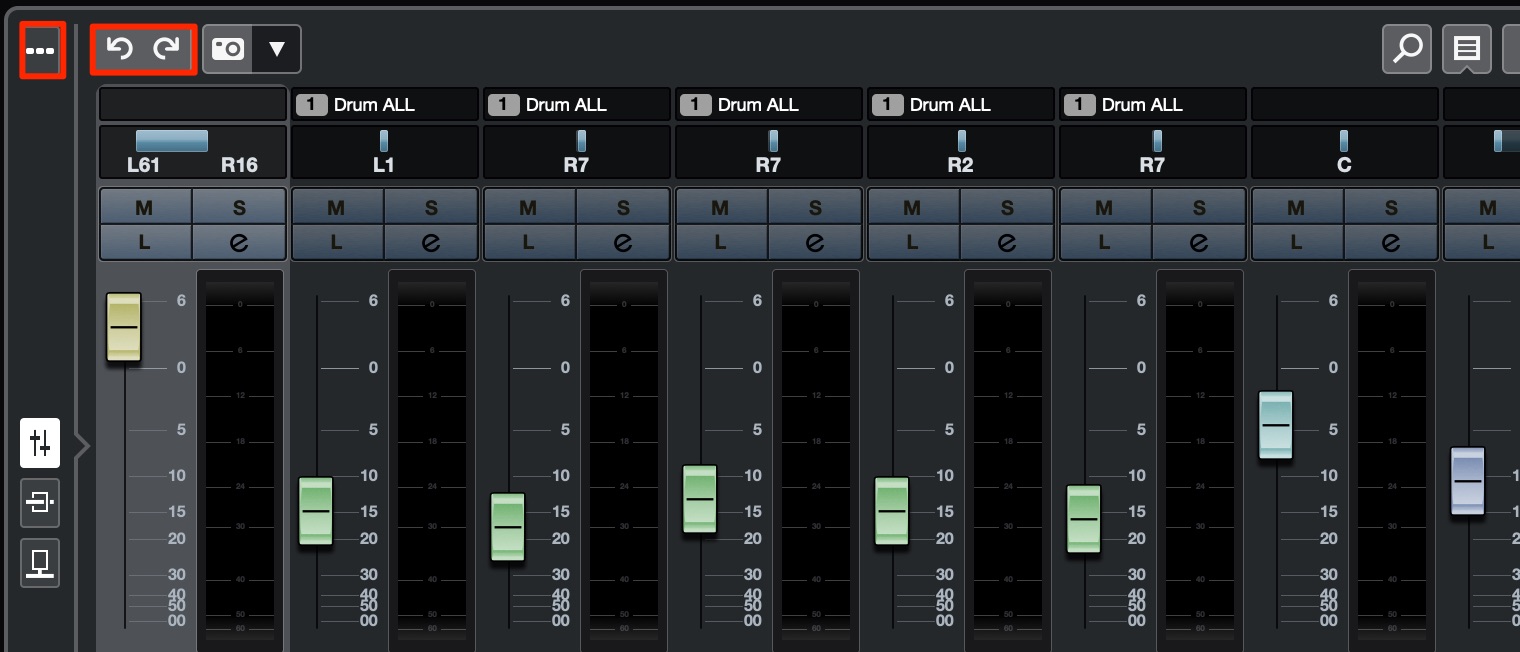Click the camera snapshot button
Screen dimensions: 1520x652
tap(228, 49)
